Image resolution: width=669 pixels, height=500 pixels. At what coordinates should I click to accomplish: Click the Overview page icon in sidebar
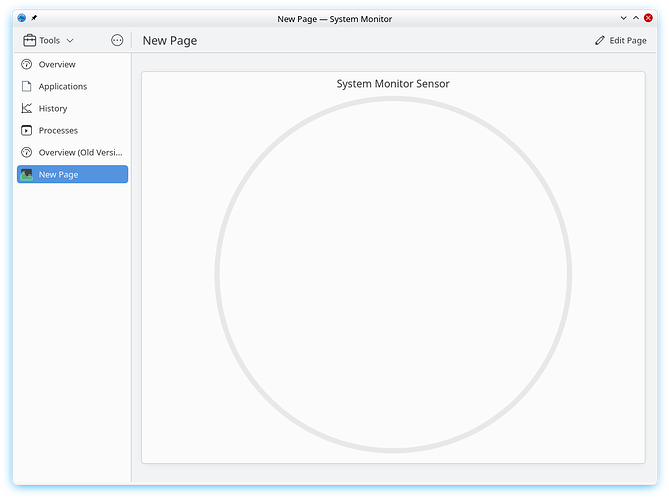tap(27, 65)
